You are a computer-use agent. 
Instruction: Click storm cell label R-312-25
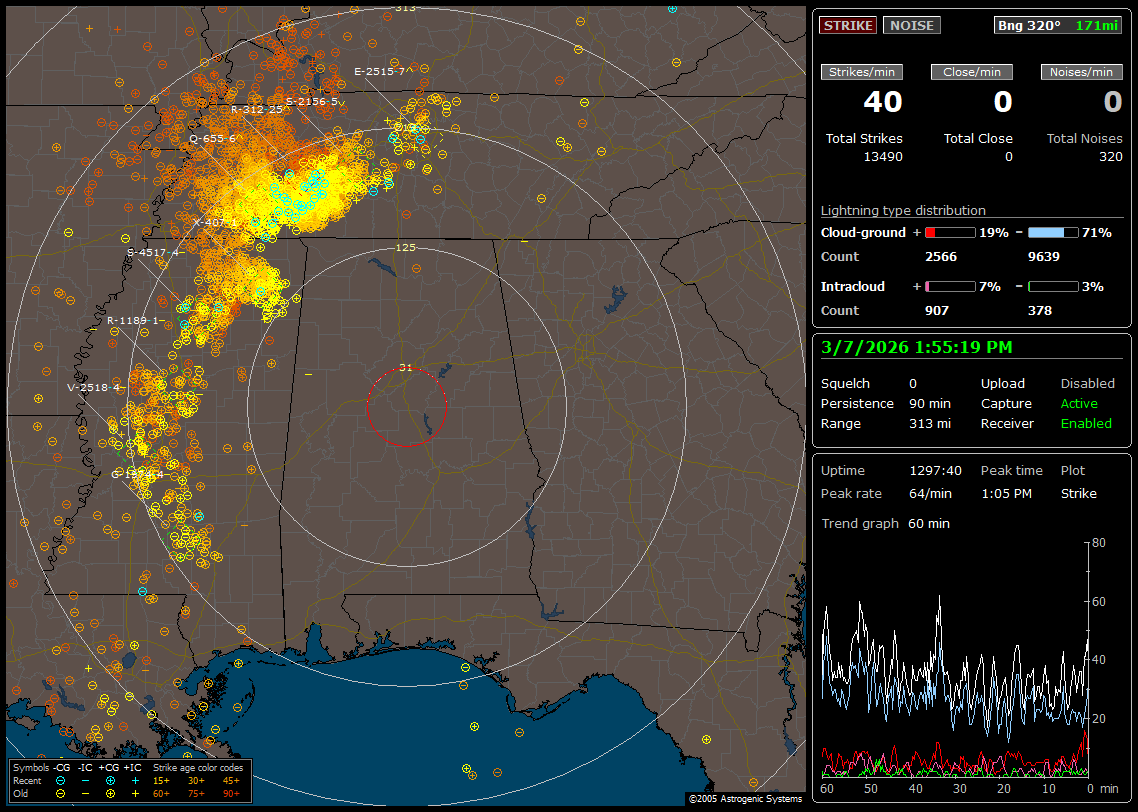pos(258,109)
